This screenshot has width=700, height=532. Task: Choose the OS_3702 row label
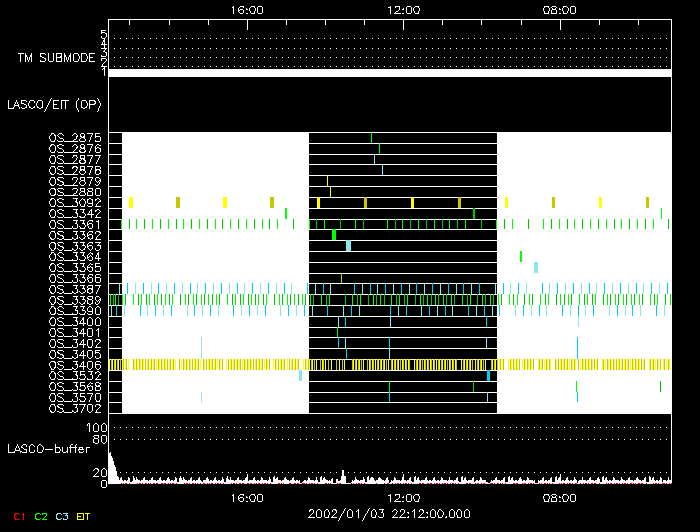[75, 408]
